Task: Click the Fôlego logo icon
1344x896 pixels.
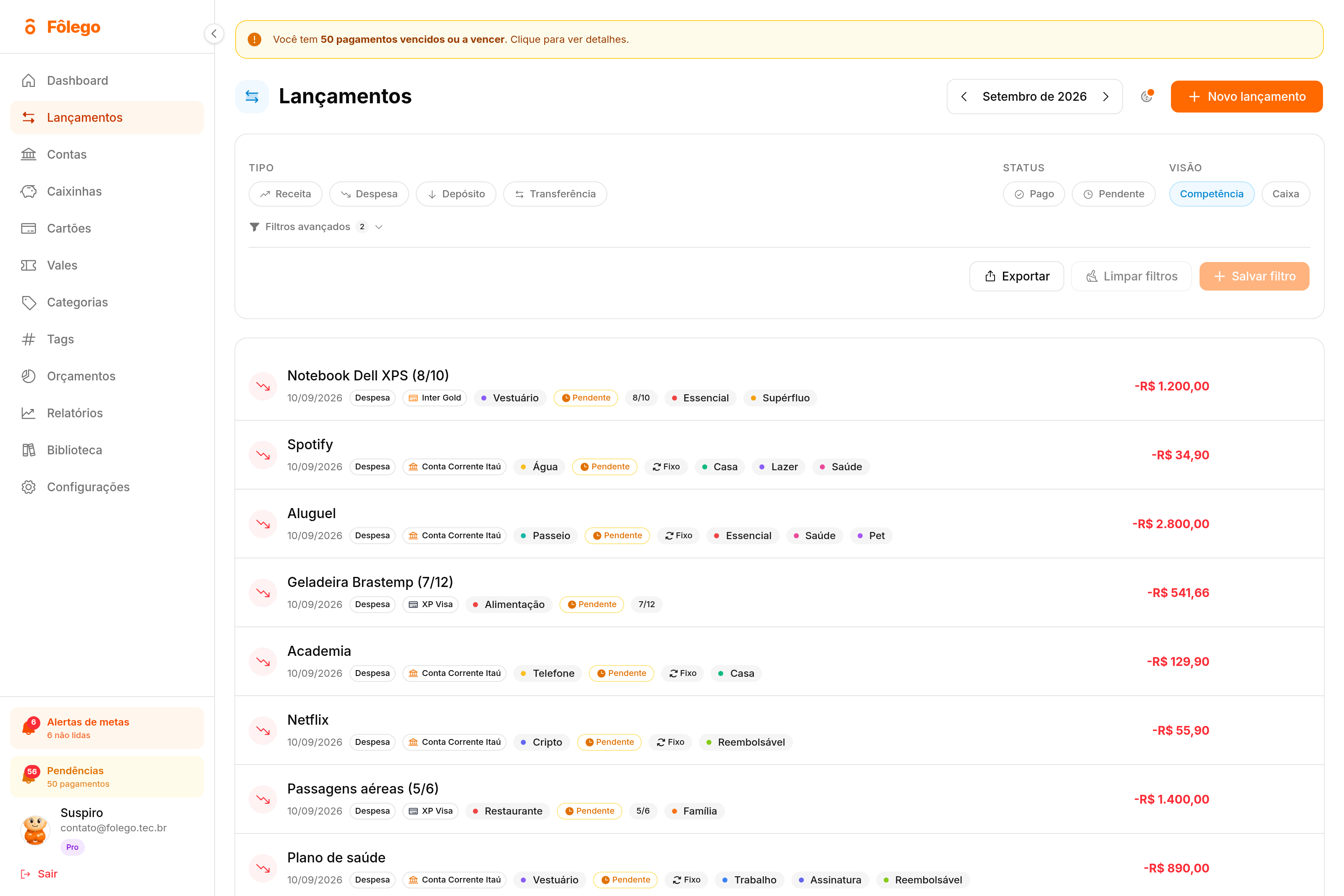Action: 30,27
